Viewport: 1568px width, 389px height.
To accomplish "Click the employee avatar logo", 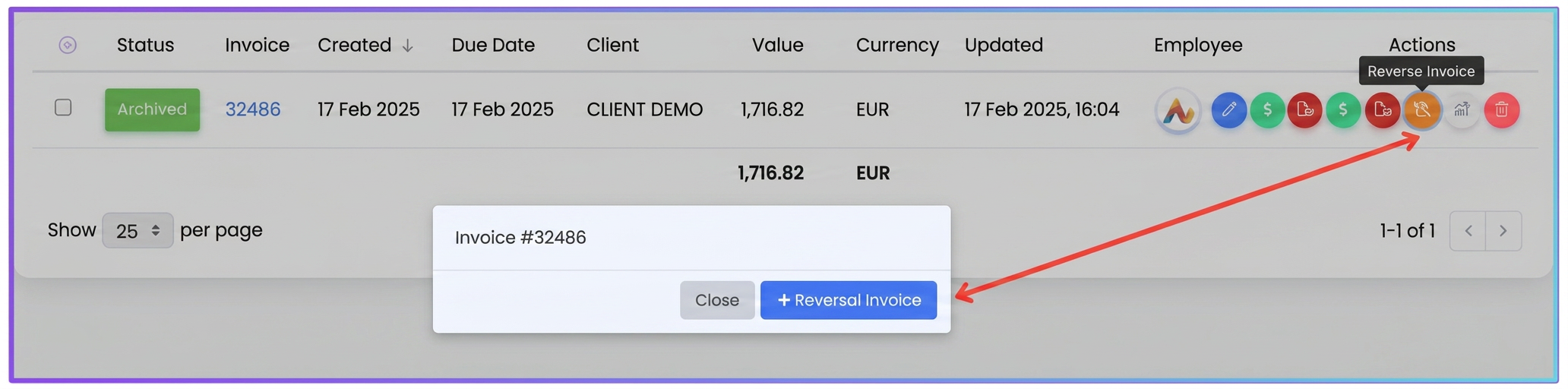I will coord(1178,111).
